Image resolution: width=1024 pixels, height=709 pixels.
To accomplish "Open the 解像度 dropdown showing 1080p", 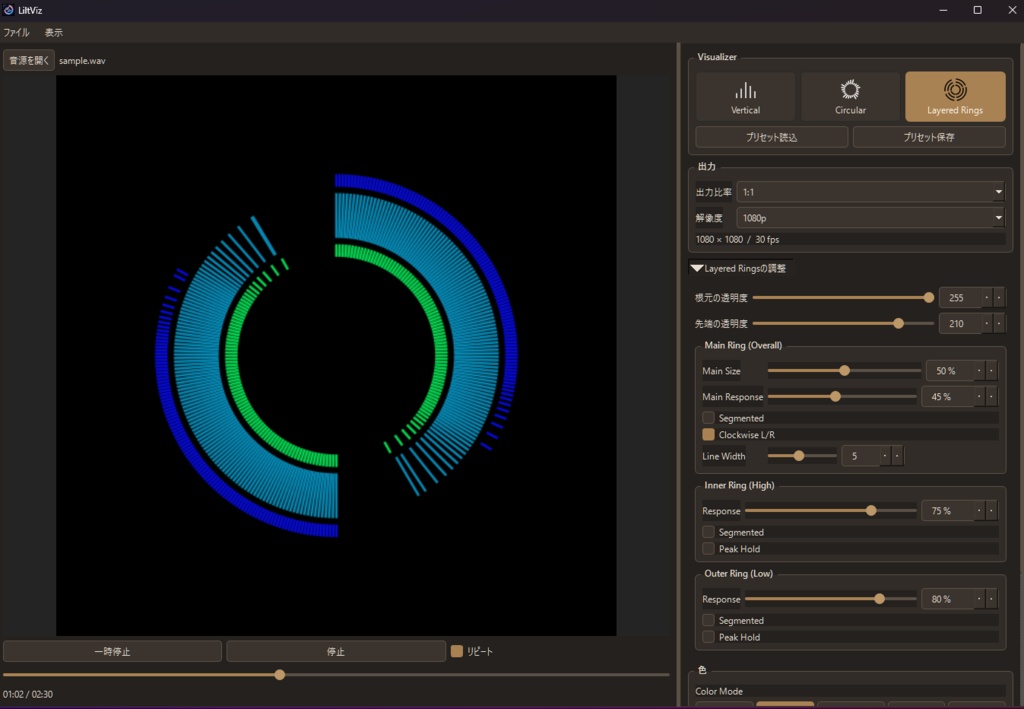I will point(871,218).
